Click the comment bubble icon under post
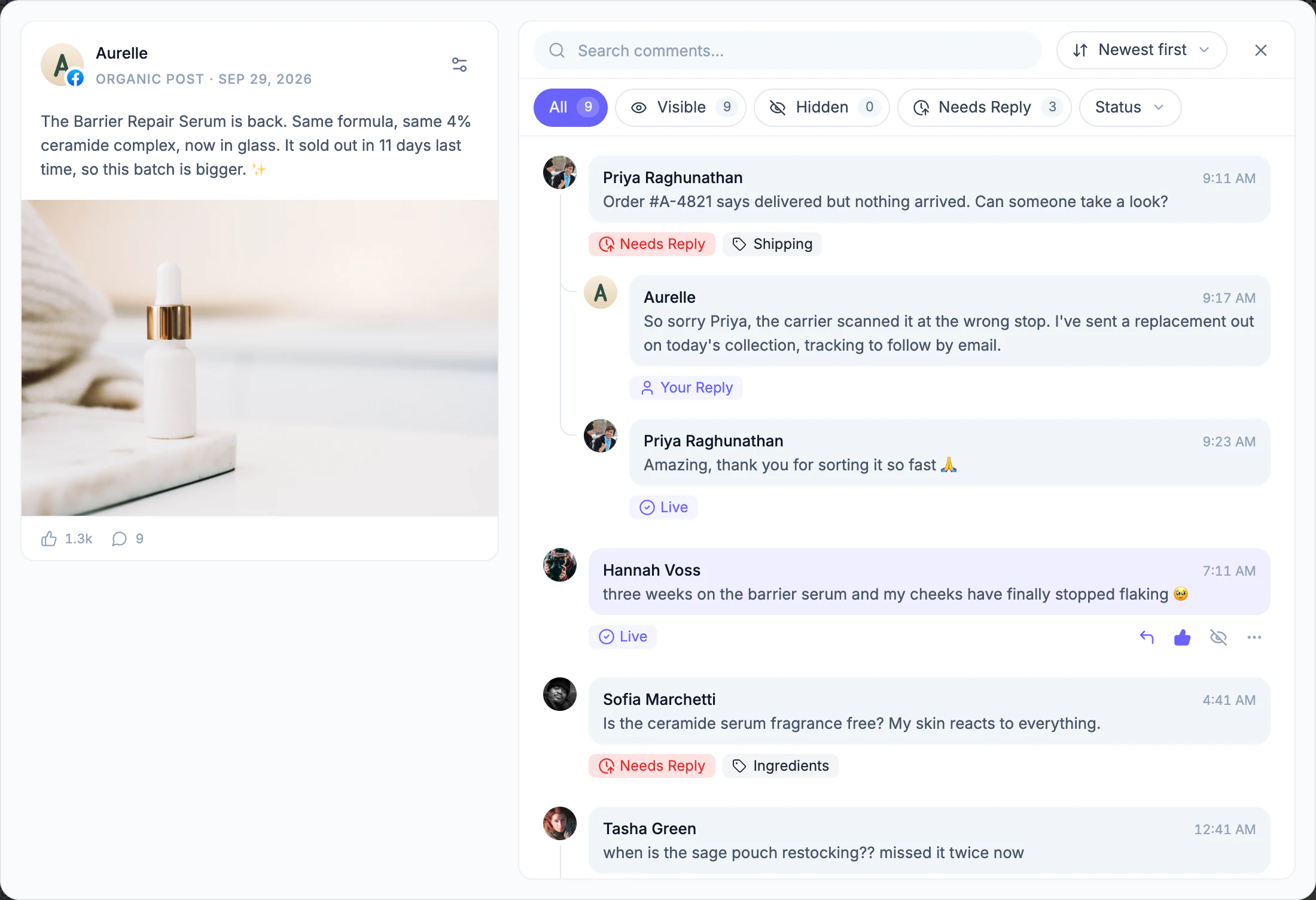Screen dimensions: 1316x900 point(120,539)
